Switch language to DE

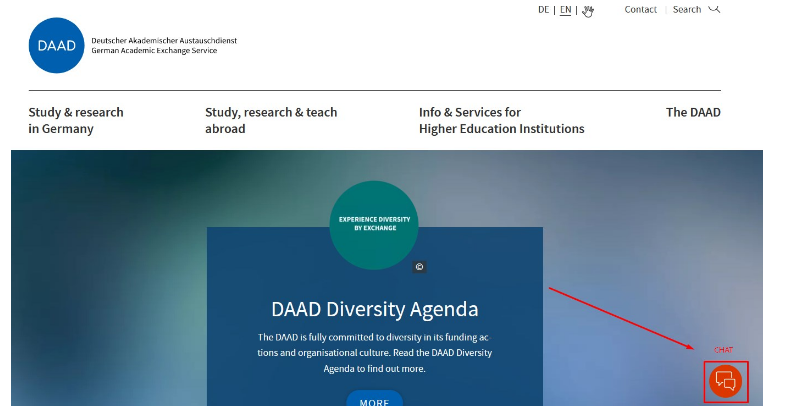543,10
